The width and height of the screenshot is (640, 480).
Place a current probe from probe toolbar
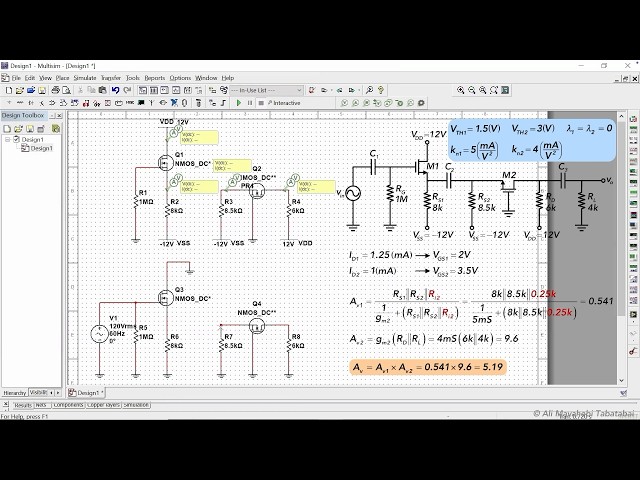pyautogui.click(x=355, y=103)
